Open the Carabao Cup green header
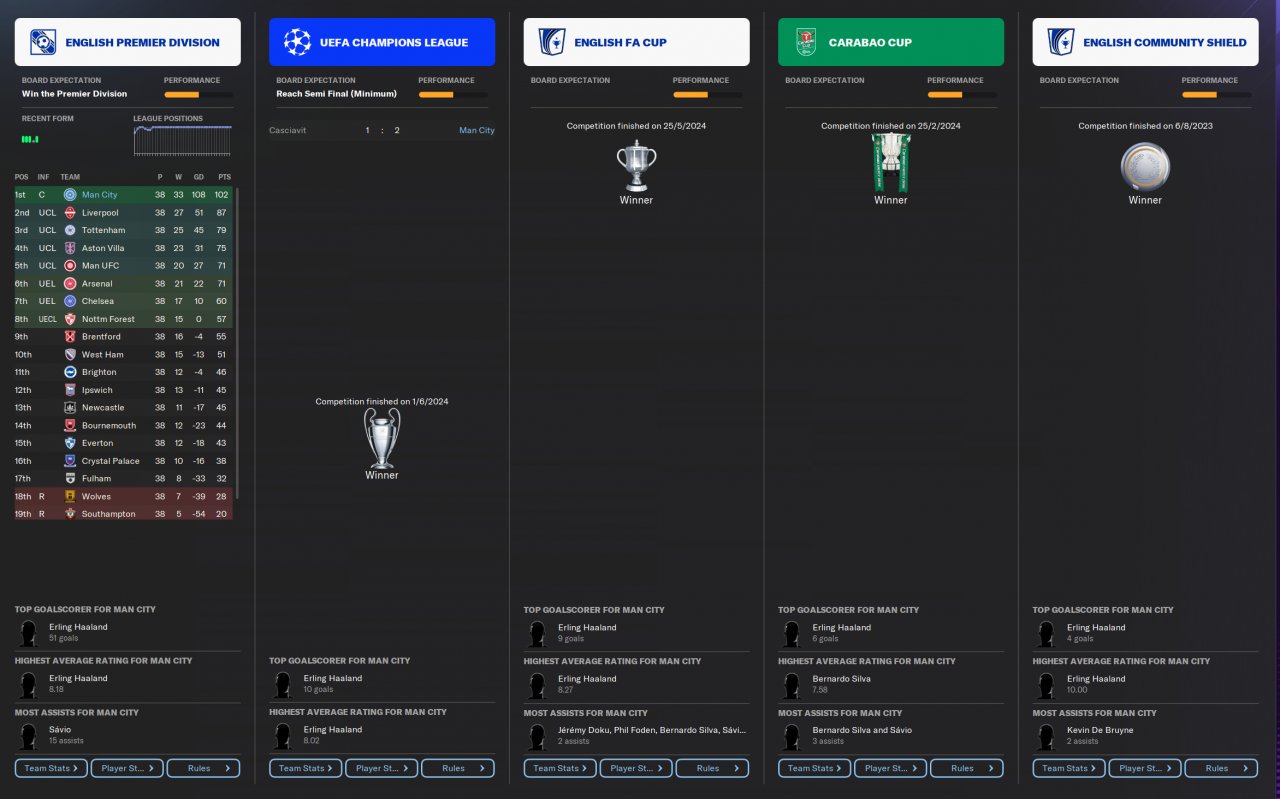The image size is (1280, 799). coord(891,42)
